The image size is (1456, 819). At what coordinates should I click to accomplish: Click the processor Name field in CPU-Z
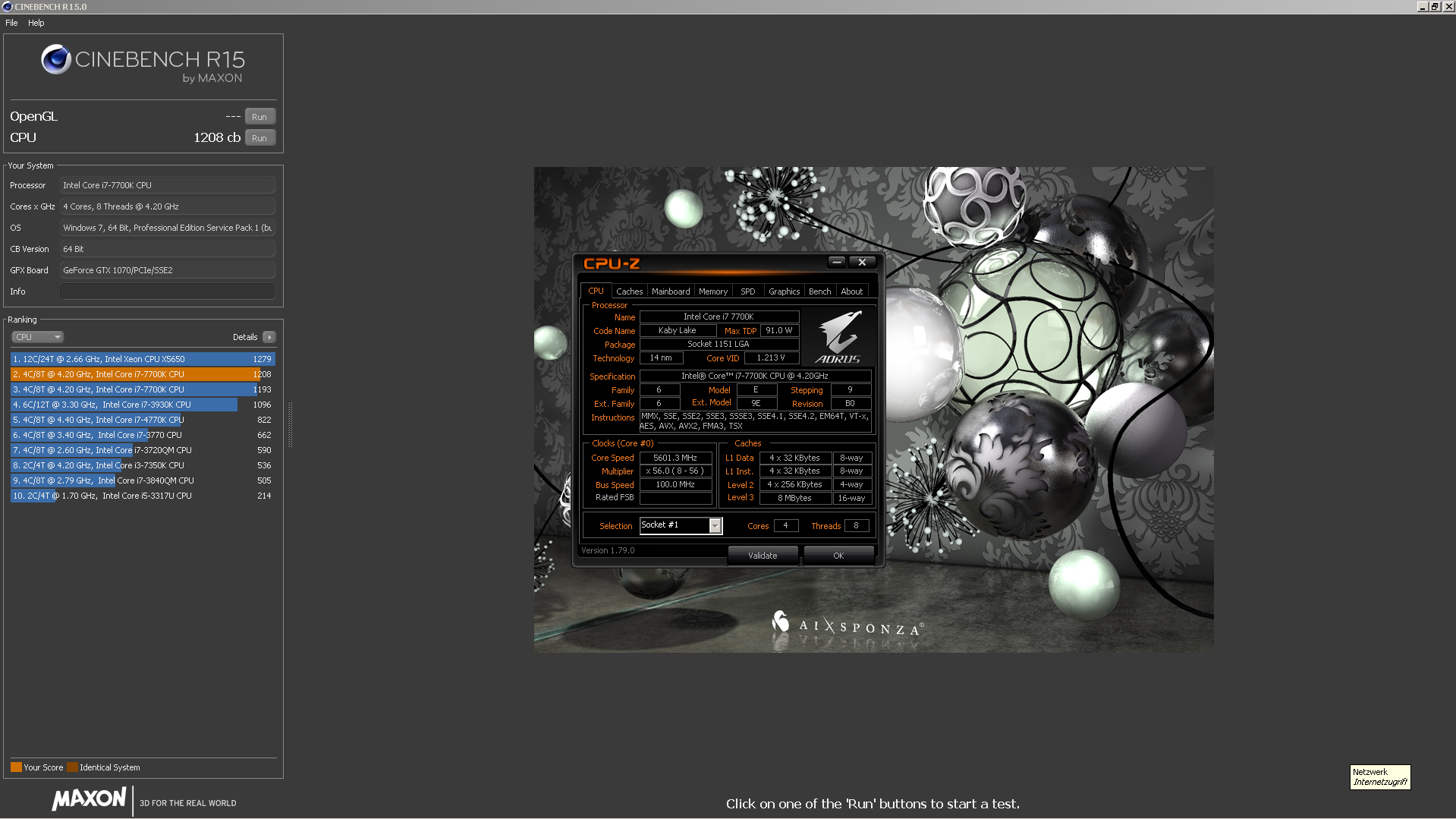(719, 317)
